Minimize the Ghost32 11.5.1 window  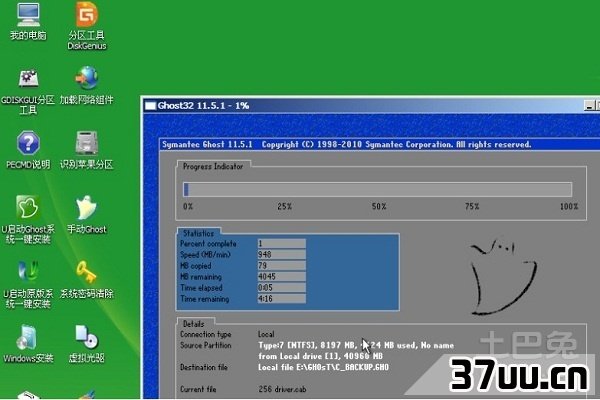589,106
